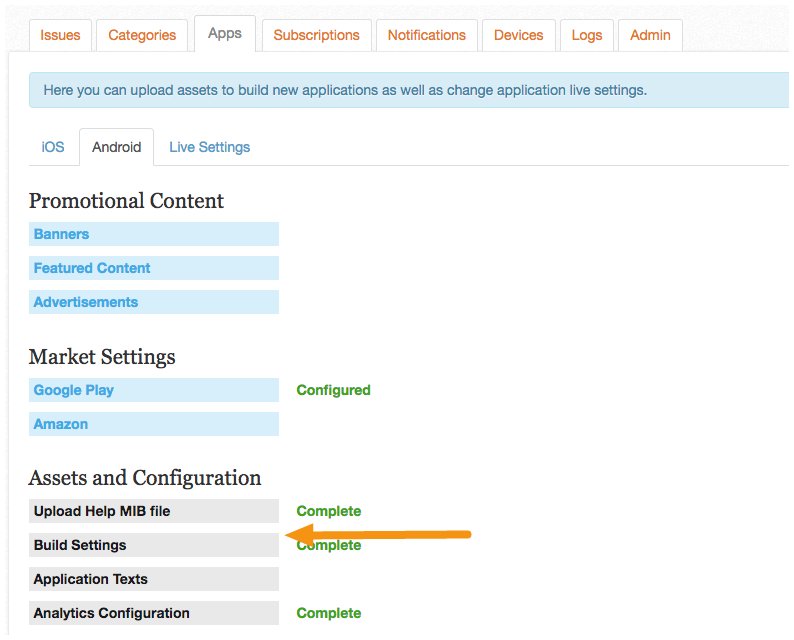Screen dimensions: 794x640
Task: Open the Notifications tab
Action: [x=426, y=35]
